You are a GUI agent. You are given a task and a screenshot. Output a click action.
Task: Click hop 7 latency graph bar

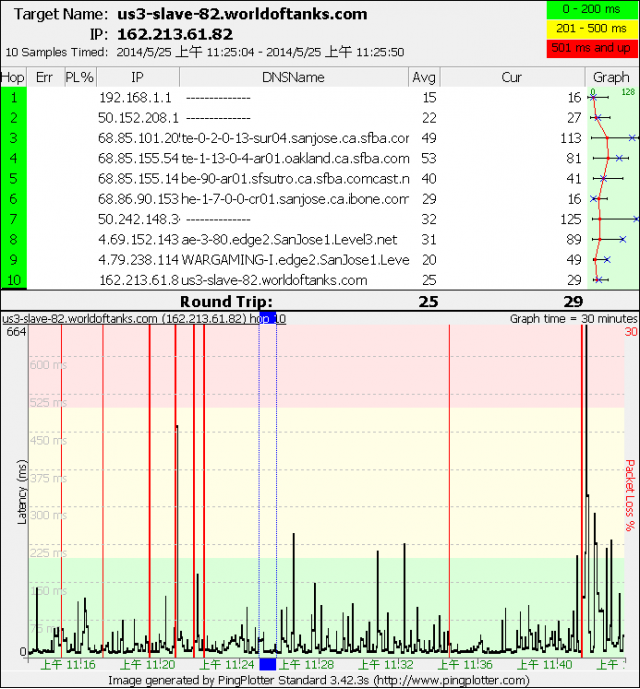(615, 219)
